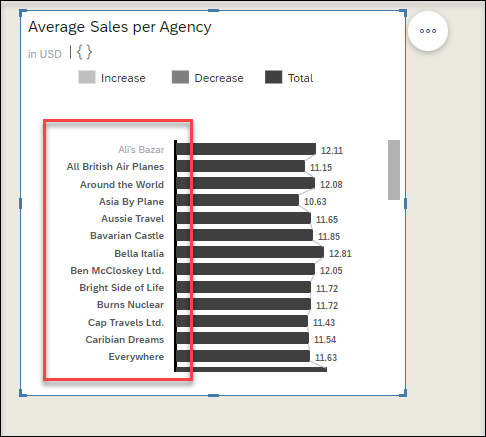Select the Bella Italia bar

(250, 252)
